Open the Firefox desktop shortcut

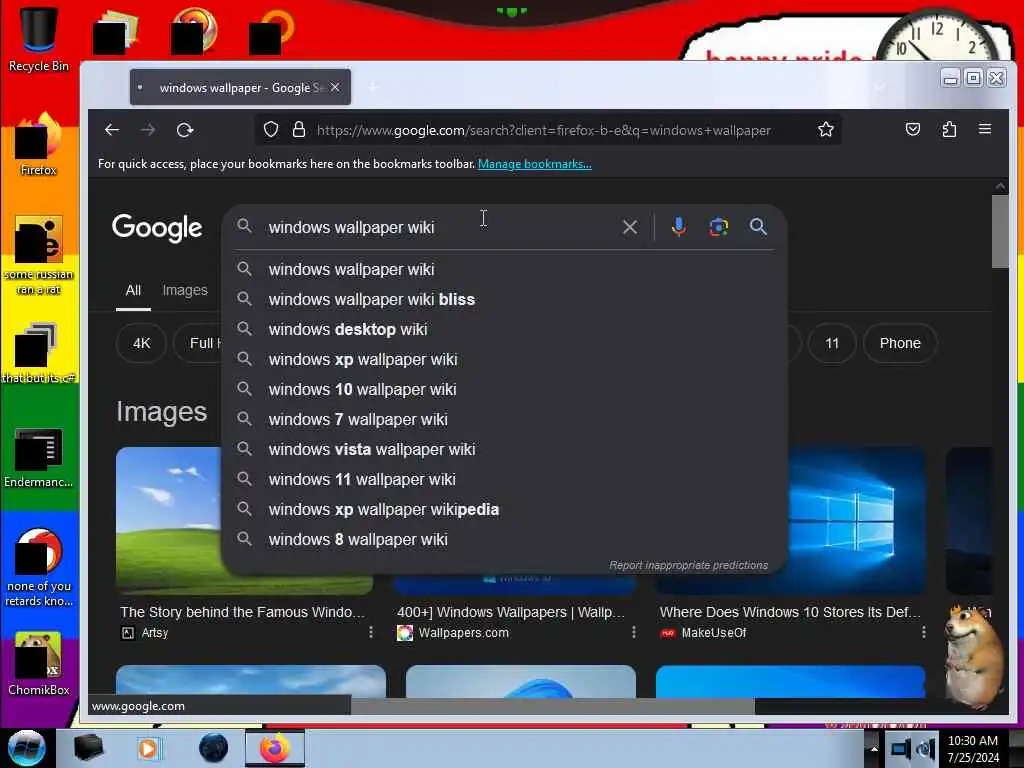39,144
